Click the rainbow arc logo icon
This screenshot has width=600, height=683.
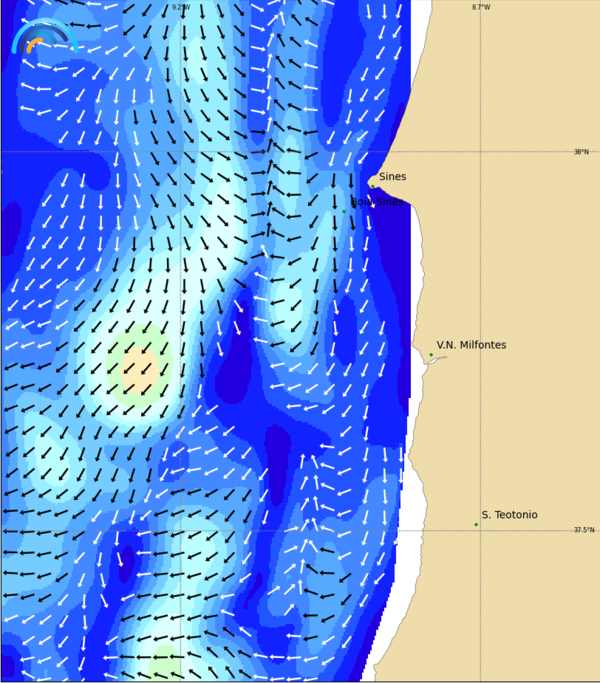(42, 38)
